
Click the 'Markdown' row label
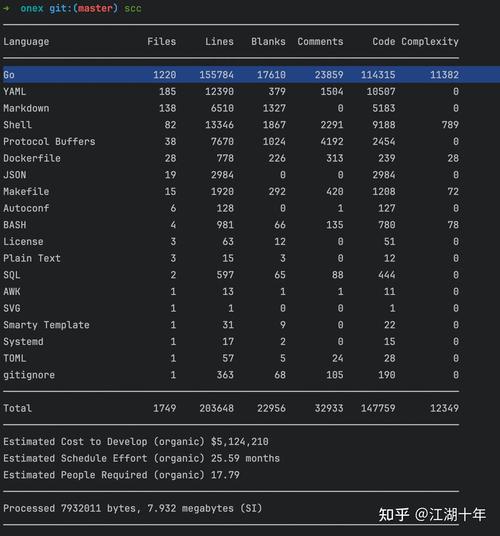pyautogui.click(x=26, y=108)
